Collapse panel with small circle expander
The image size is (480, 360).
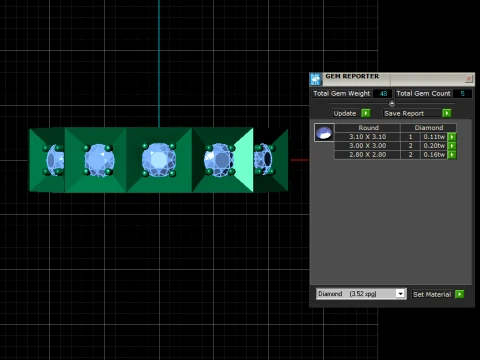coord(392,104)
